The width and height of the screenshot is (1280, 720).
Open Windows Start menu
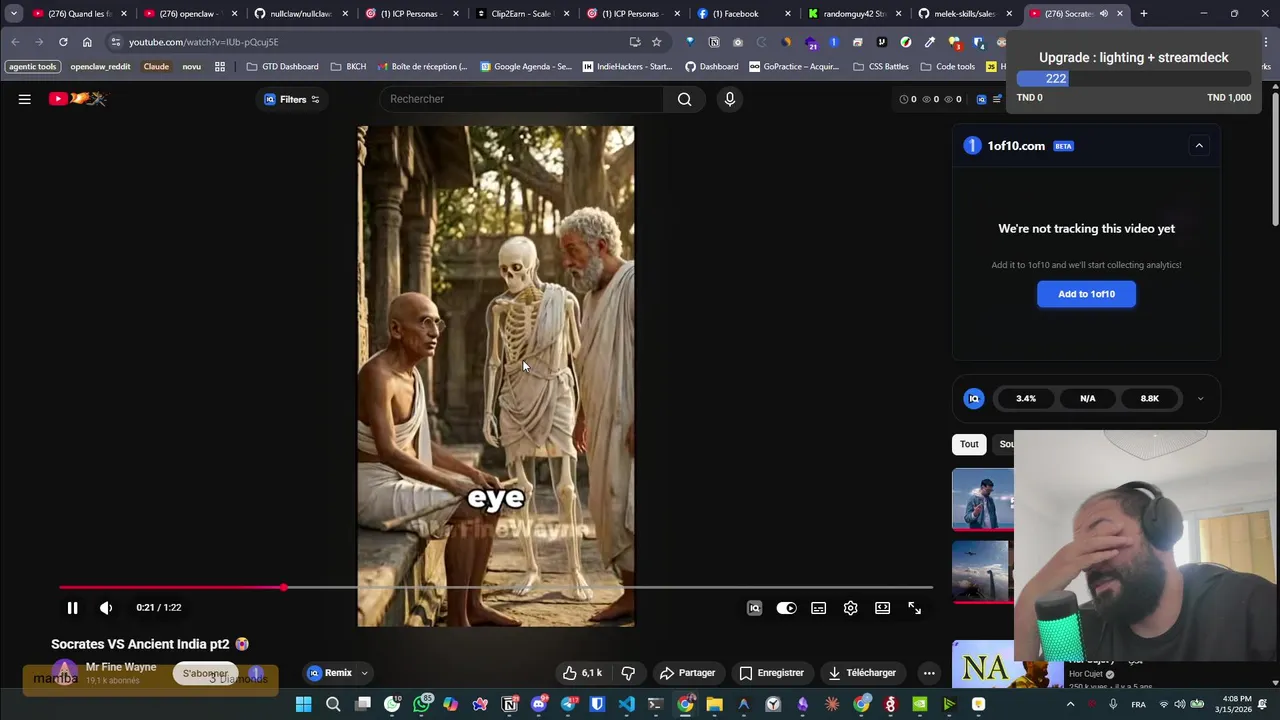pos(303,705)
